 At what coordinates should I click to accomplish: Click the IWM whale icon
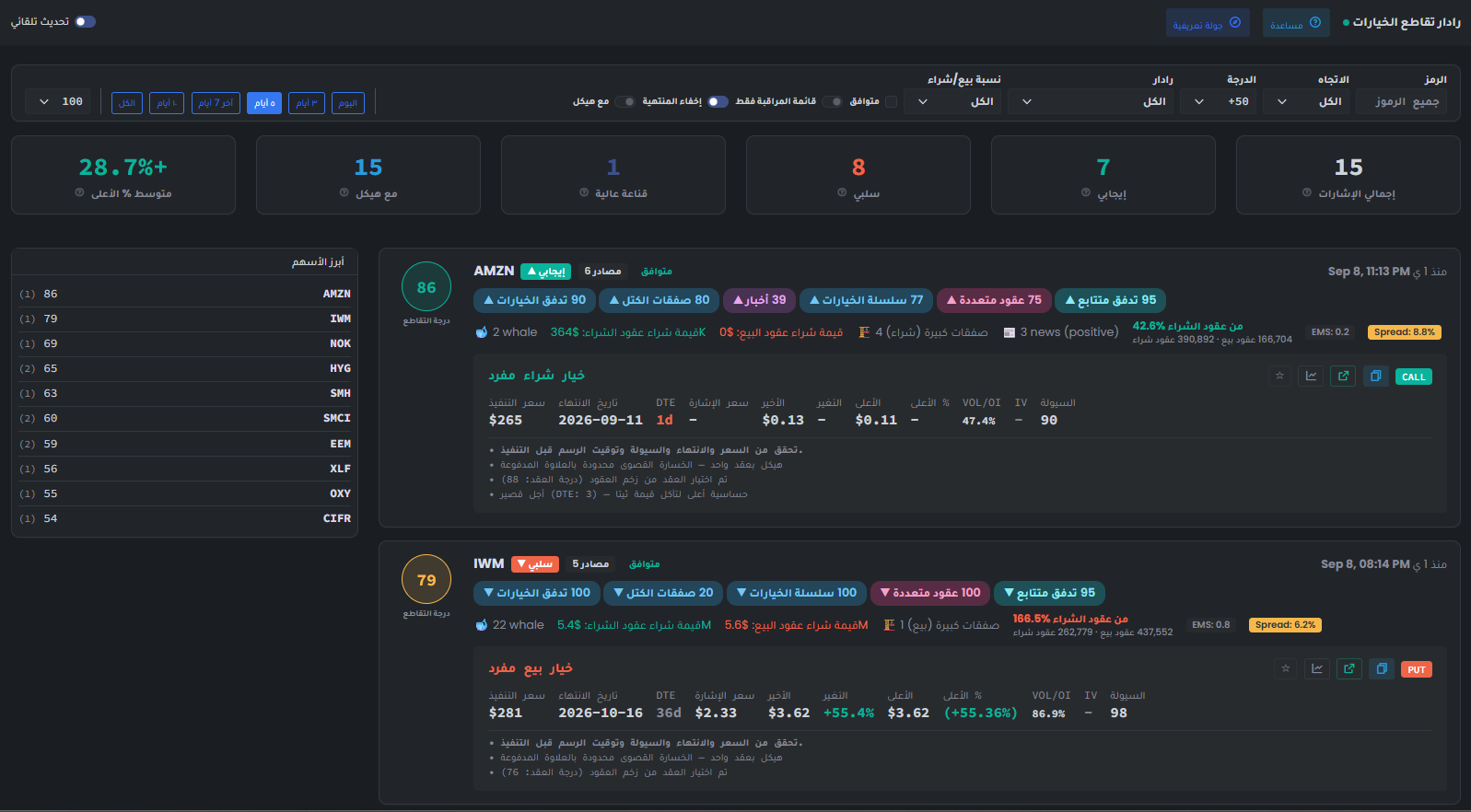pyautogui.click(x=481, y=625)
